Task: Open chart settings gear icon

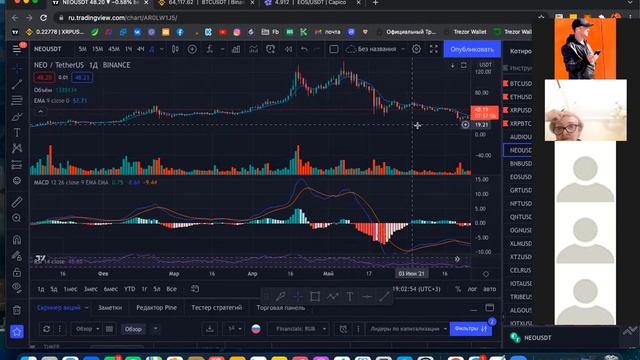Action: [x=416, y=49]
